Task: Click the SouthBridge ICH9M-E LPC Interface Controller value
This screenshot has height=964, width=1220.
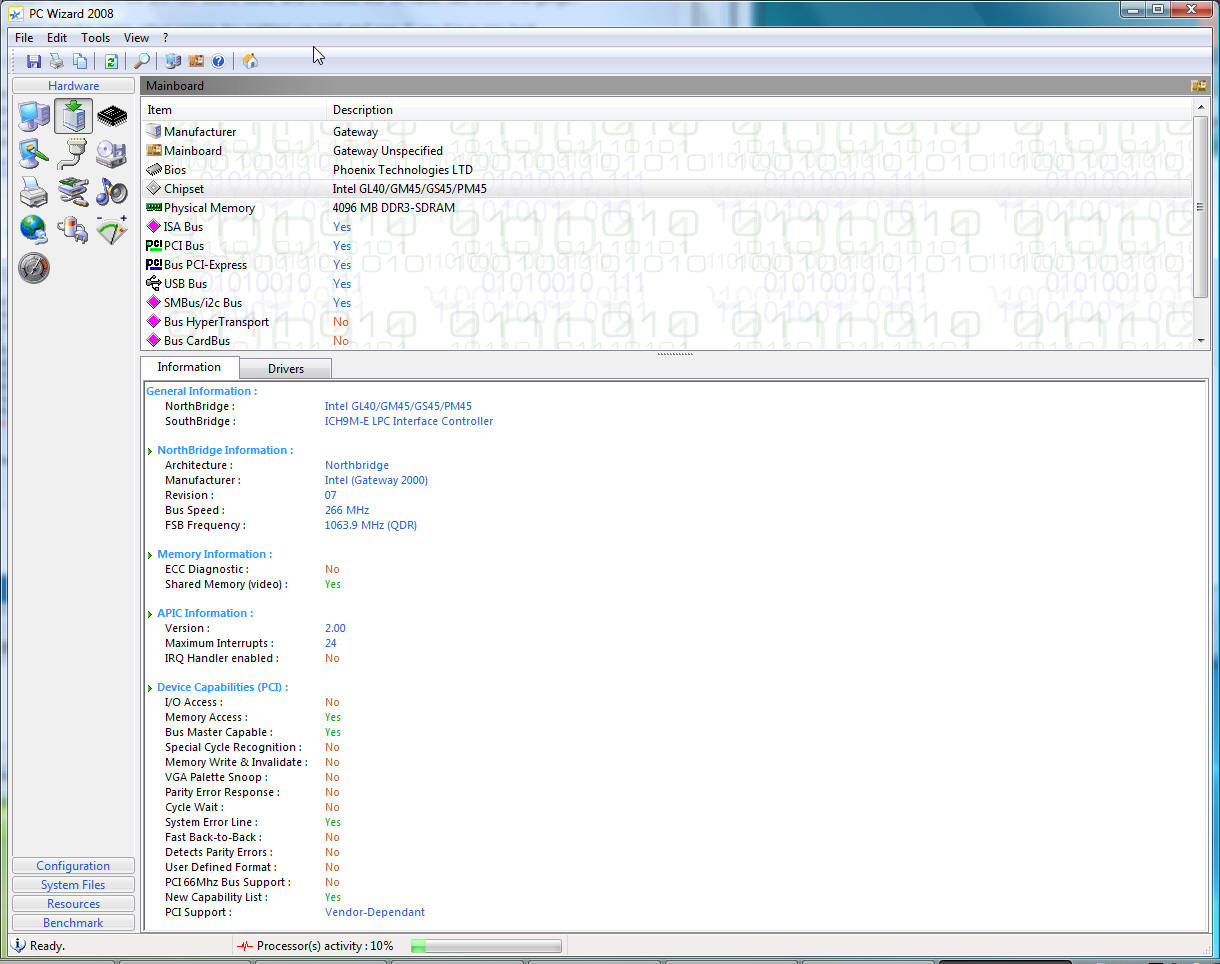Action: pos(409,422)
